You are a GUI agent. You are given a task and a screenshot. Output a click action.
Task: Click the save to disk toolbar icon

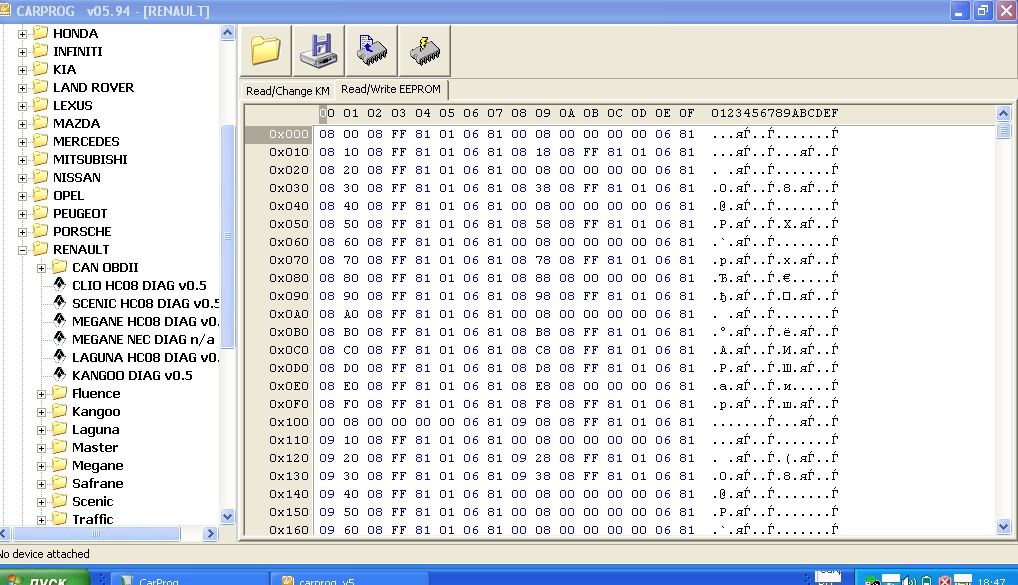point(319,50)
